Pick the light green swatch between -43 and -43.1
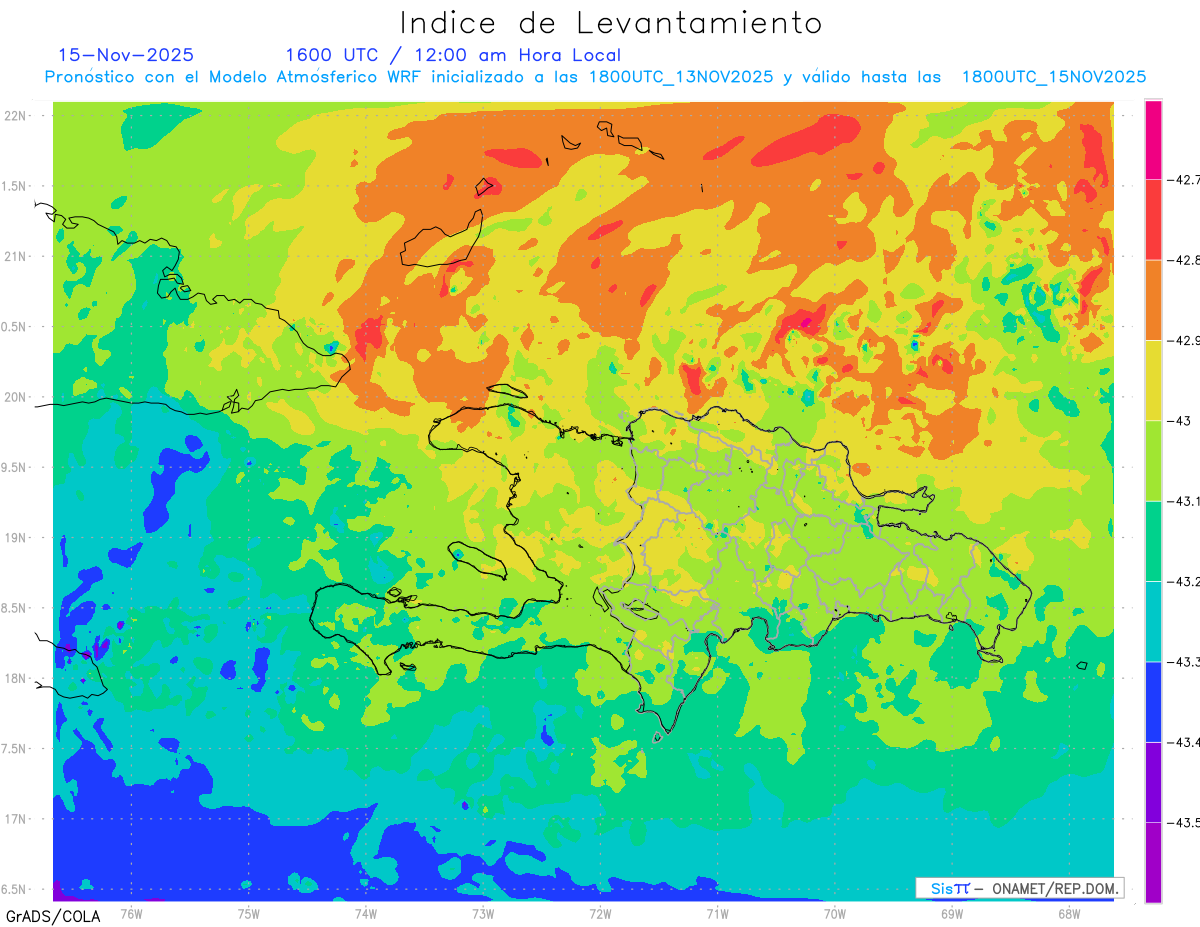1200x927 pixels. tap(1153, 461)
